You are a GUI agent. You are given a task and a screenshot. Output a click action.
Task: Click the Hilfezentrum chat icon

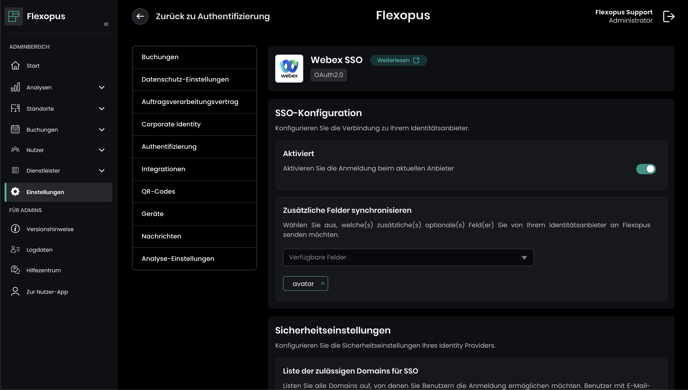pyautogui.click(x=15, y=270)
